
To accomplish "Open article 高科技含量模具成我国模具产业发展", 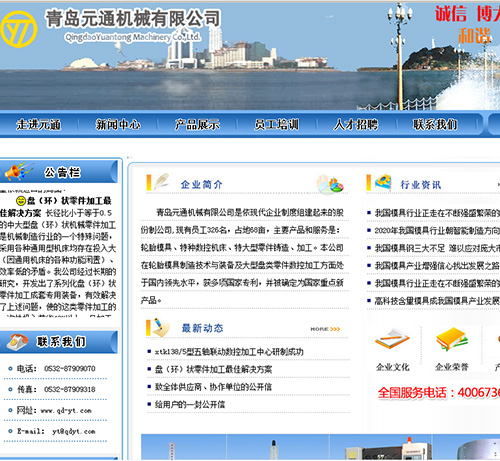I will pyautogui.click(x=437, y=301).
